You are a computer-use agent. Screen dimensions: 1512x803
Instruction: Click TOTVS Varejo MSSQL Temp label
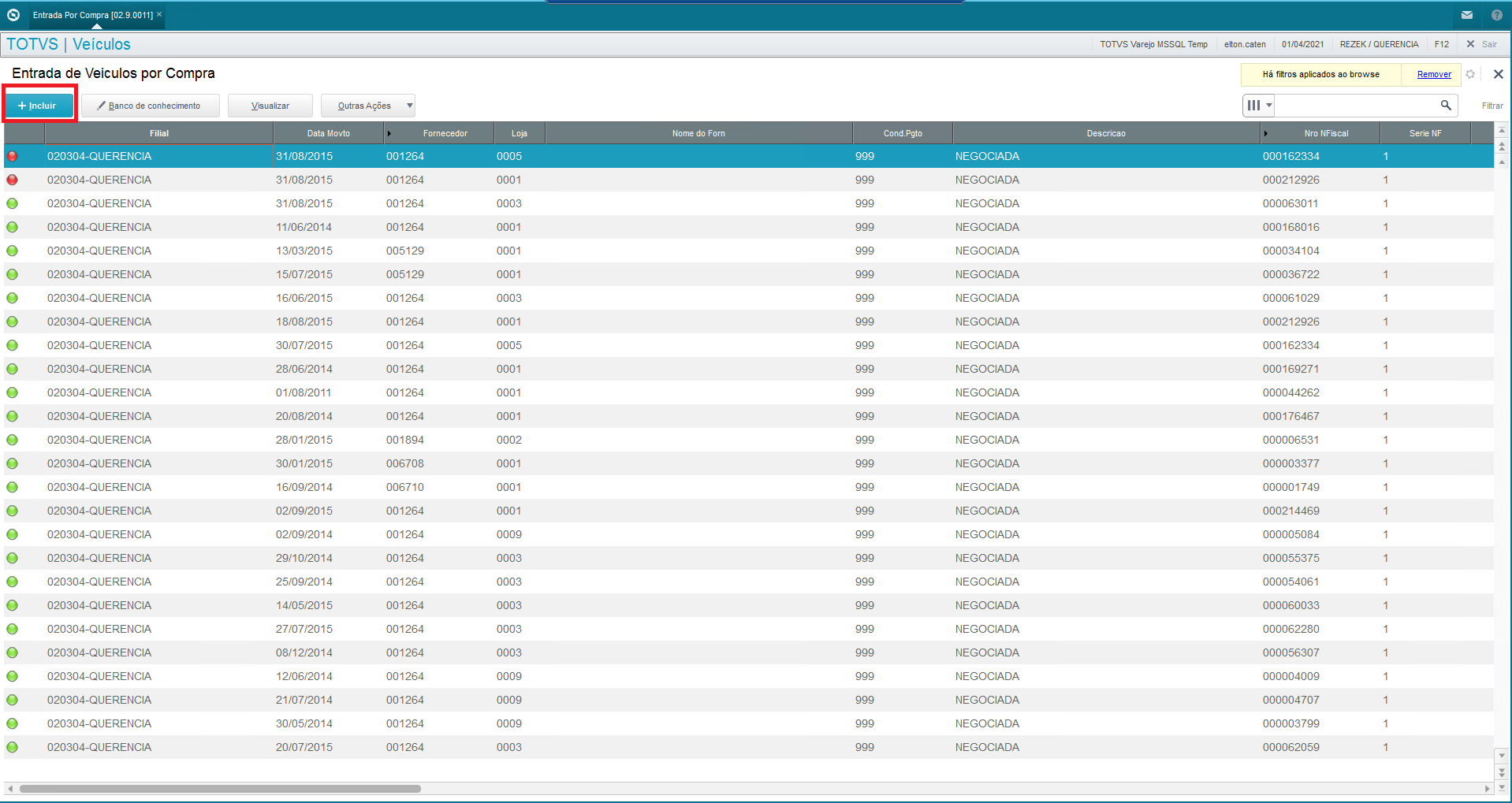1153,44
